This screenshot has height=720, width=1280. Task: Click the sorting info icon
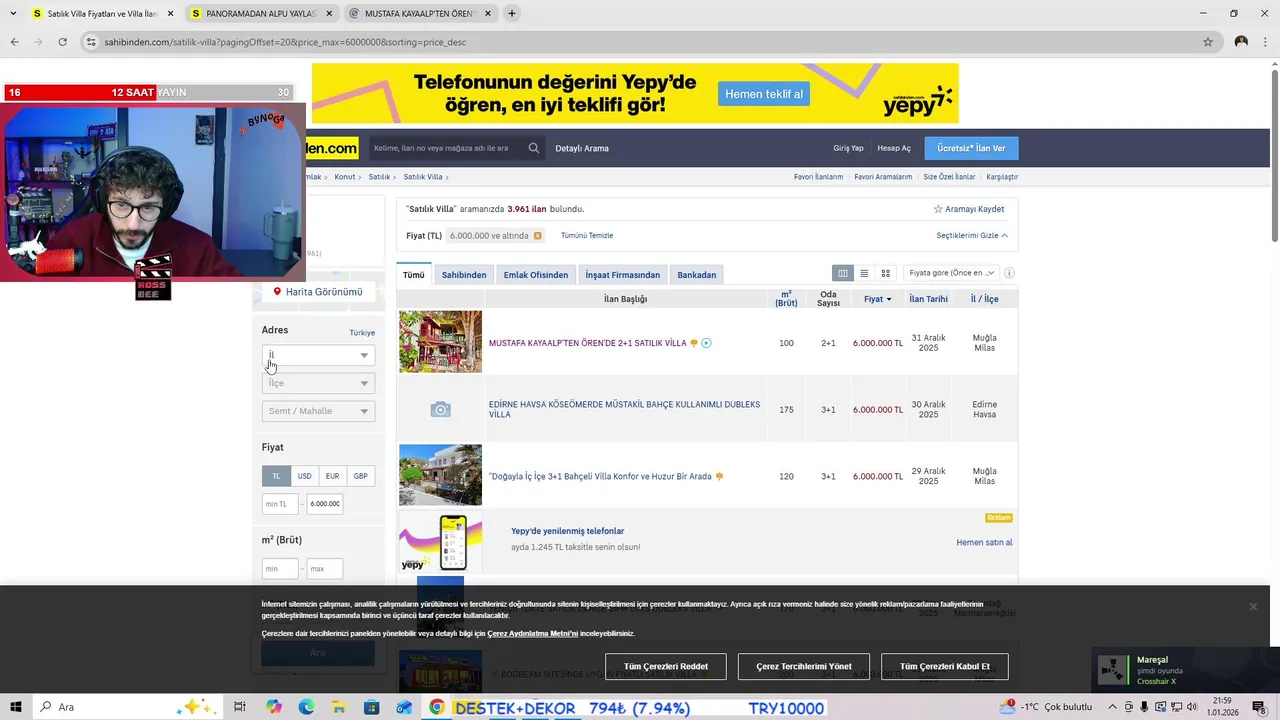point(1009,273)
